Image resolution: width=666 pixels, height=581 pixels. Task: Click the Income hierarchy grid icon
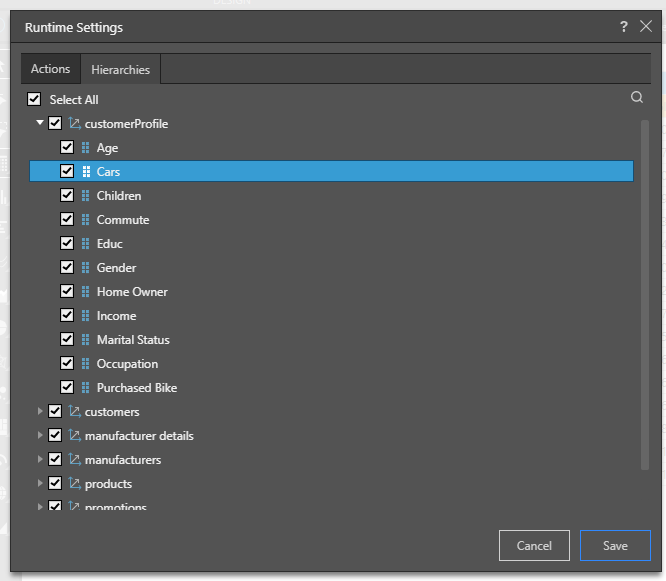(x=85, y=316)
